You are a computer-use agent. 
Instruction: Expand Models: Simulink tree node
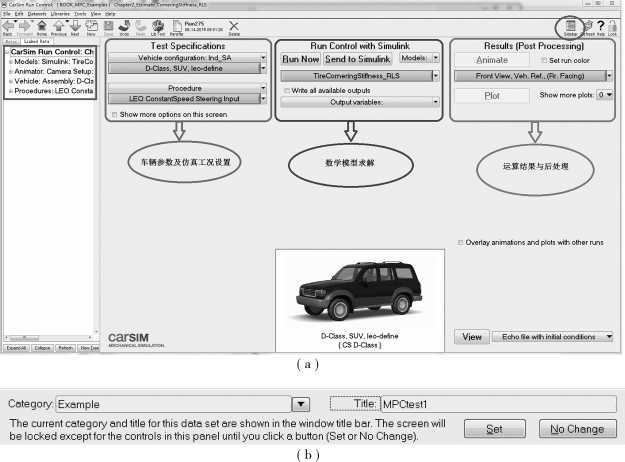tap(11, 62)
